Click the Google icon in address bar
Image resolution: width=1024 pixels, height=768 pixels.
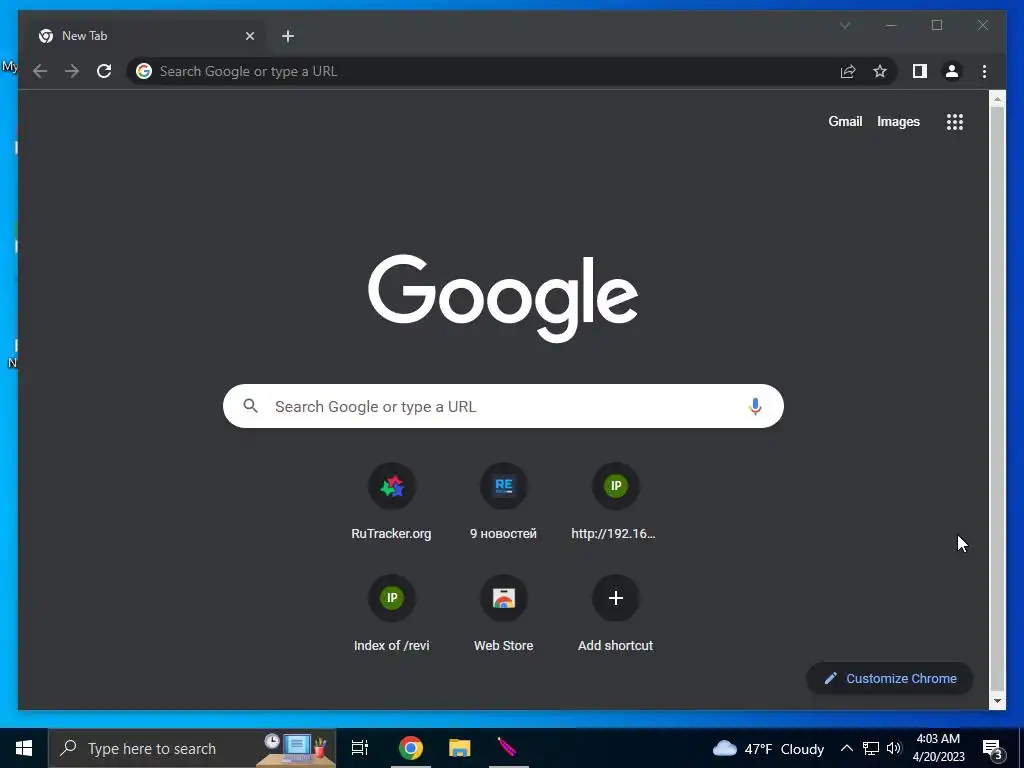point(144,71)
